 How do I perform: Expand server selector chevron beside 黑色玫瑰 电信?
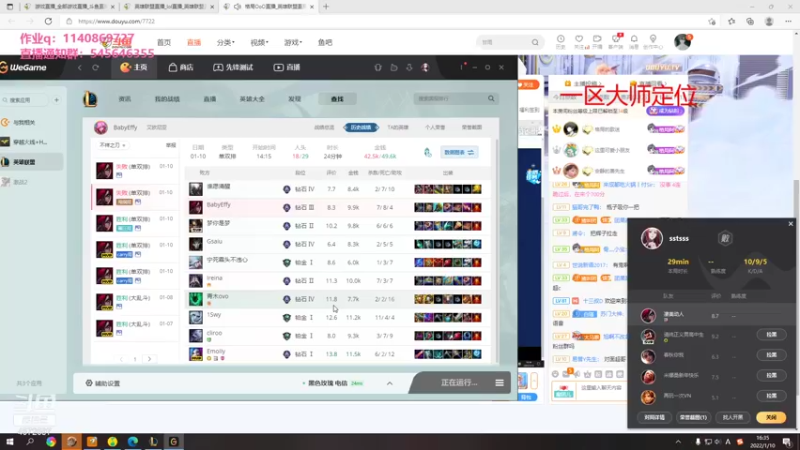389,383
